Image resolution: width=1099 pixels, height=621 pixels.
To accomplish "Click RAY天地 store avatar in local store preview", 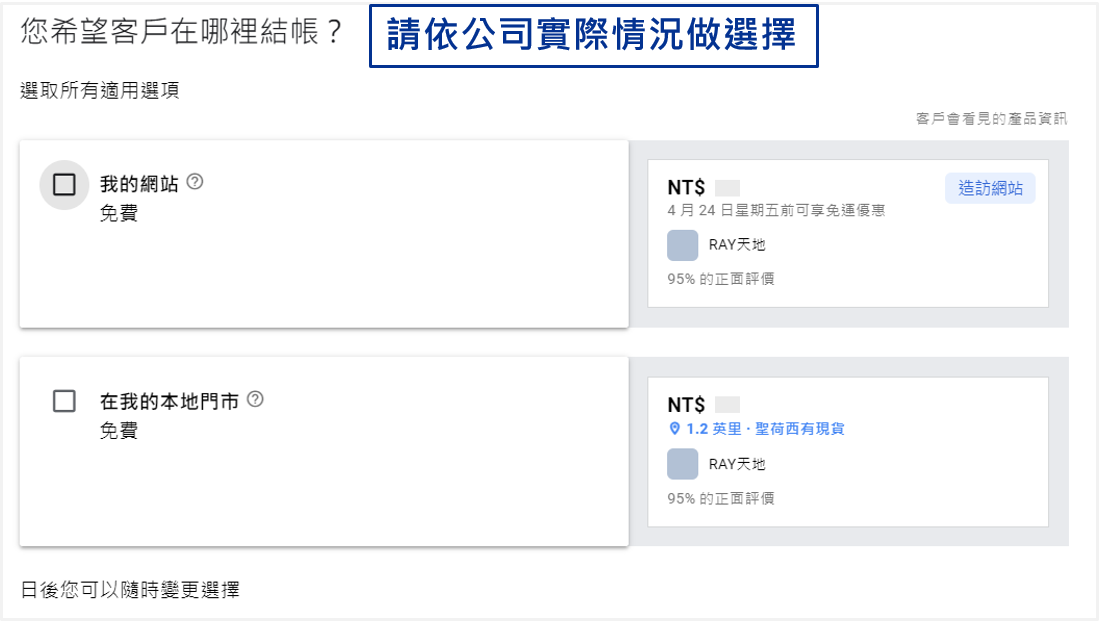I will coord(683,464).
